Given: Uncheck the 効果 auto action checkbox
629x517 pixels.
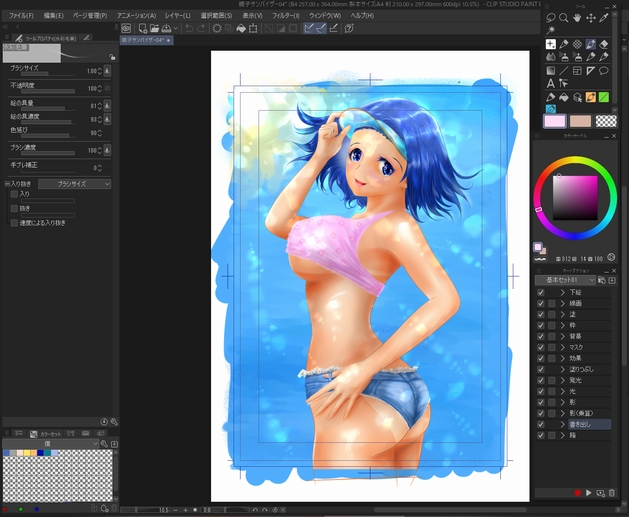Looking at the screenshot, I should (x=541, y=358).
